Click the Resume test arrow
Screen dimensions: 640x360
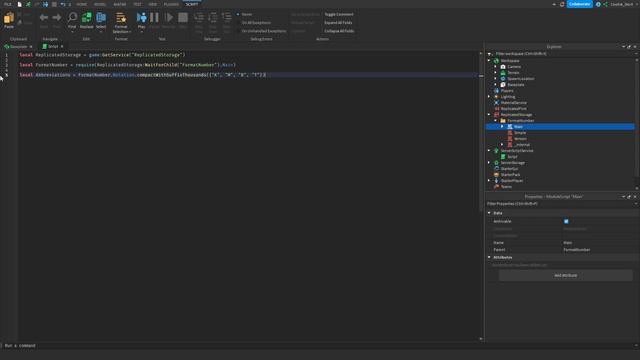(168, 17)
